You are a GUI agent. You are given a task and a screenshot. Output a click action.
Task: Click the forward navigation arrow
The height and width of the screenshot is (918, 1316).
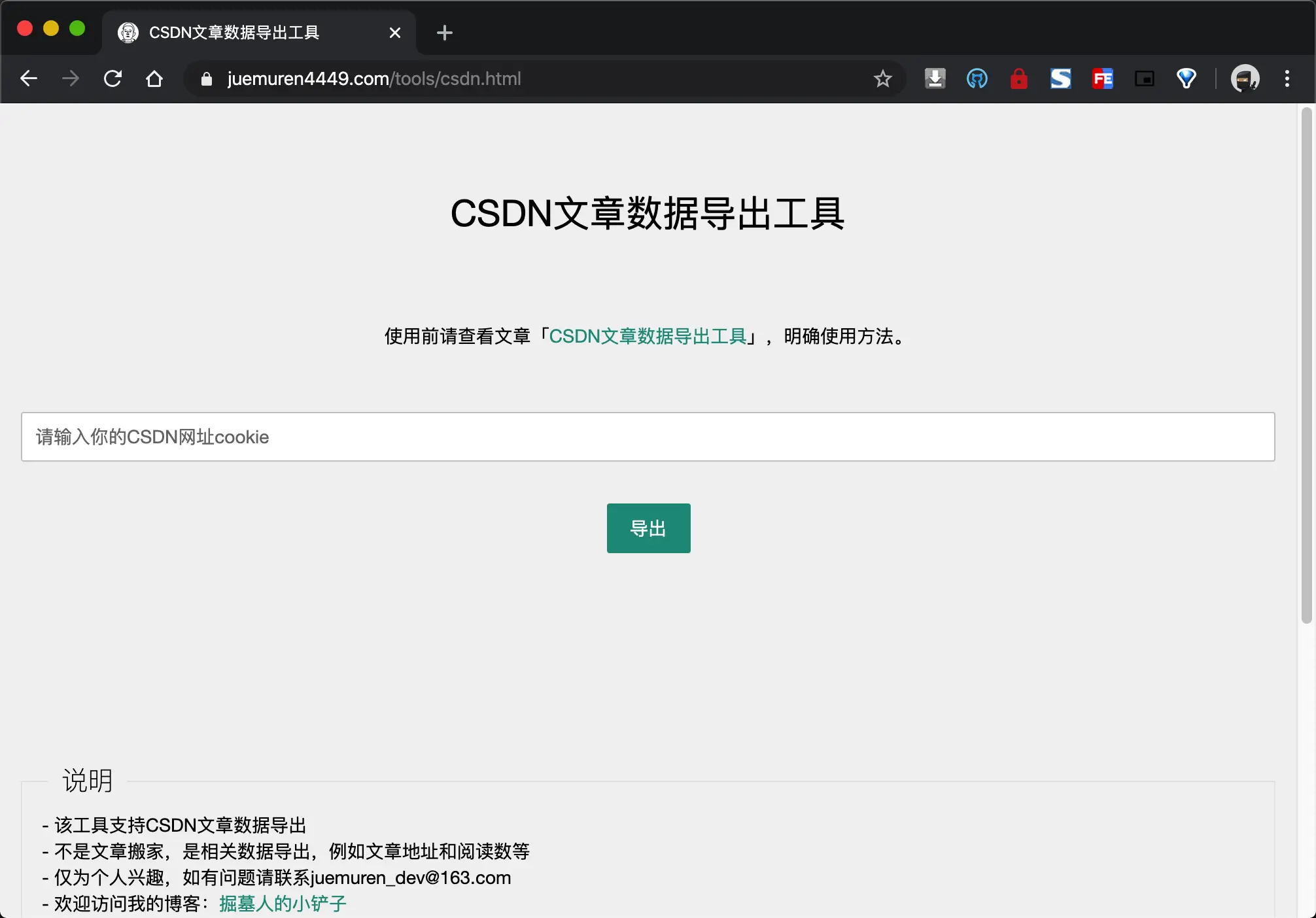pyautogui.click(x=70, y=78)
